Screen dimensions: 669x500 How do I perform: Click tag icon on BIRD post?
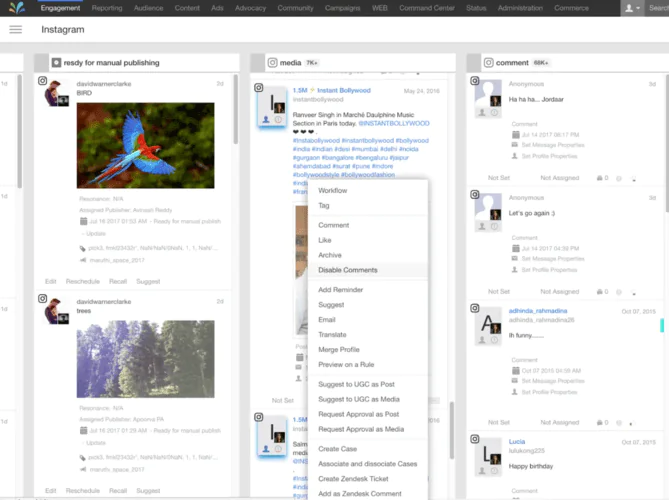[83, 248]
